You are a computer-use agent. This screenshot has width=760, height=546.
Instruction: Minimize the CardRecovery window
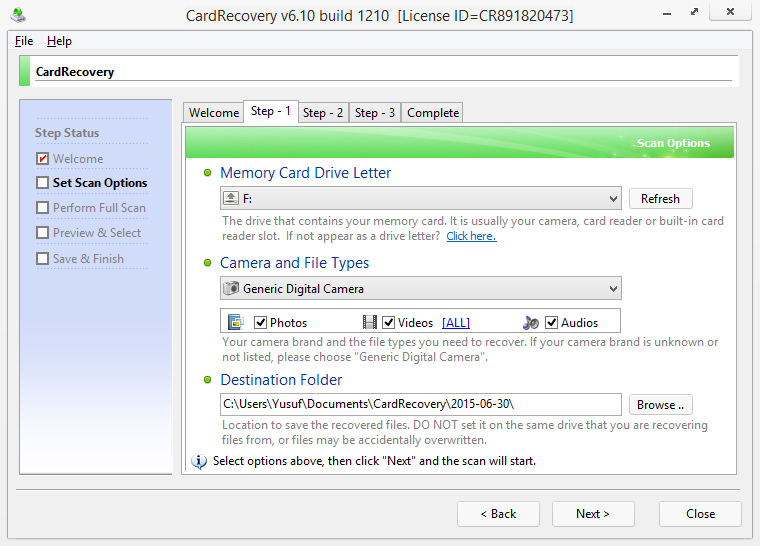[667, 14]
